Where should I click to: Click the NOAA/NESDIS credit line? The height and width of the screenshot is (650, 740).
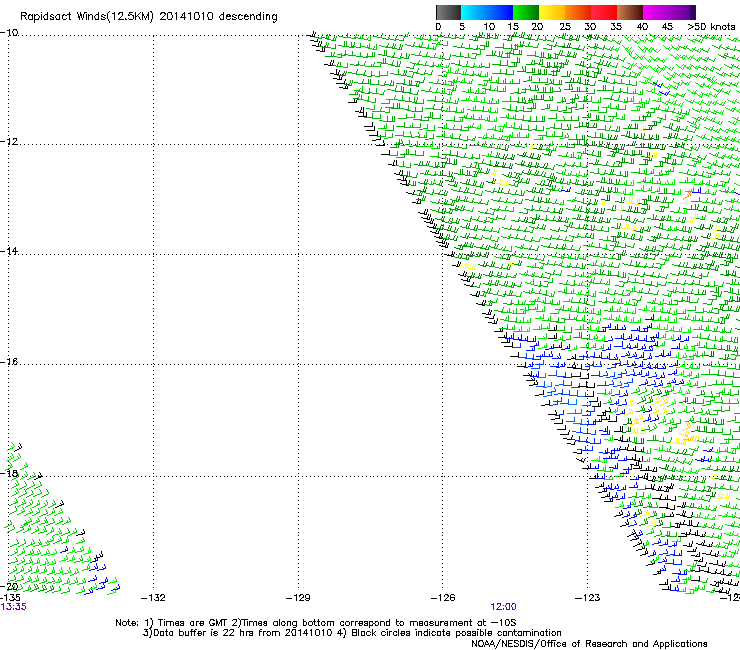click(x=589, y=644)
